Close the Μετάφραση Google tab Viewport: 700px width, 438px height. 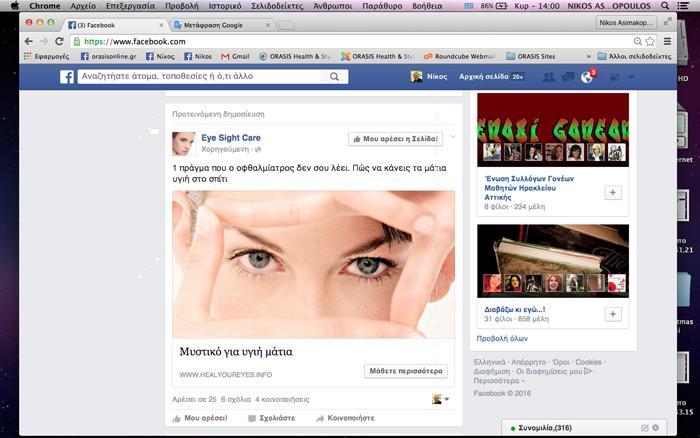click(x=268, y=25)
